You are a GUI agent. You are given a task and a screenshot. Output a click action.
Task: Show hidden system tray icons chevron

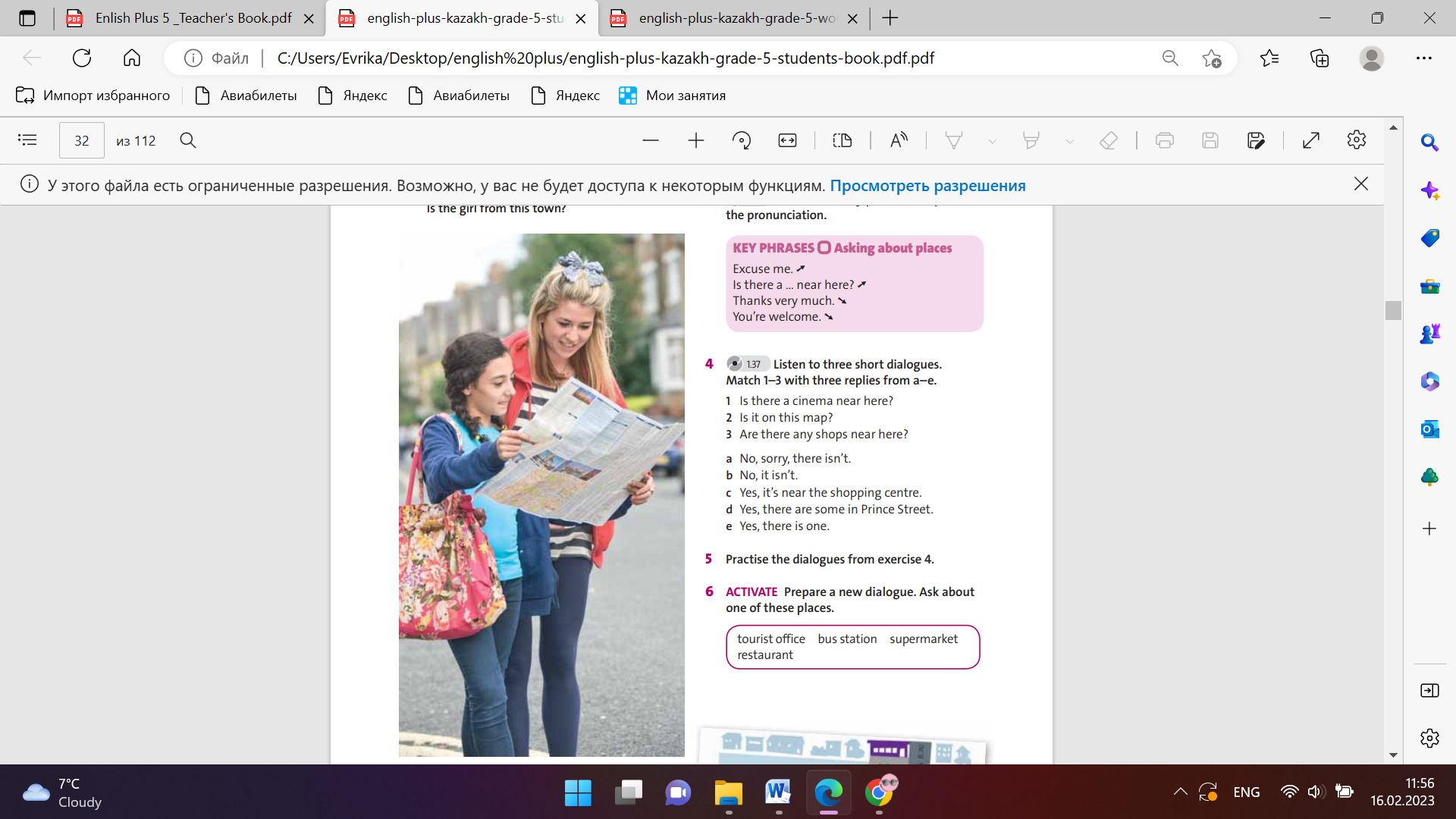tap(1181, 792)
